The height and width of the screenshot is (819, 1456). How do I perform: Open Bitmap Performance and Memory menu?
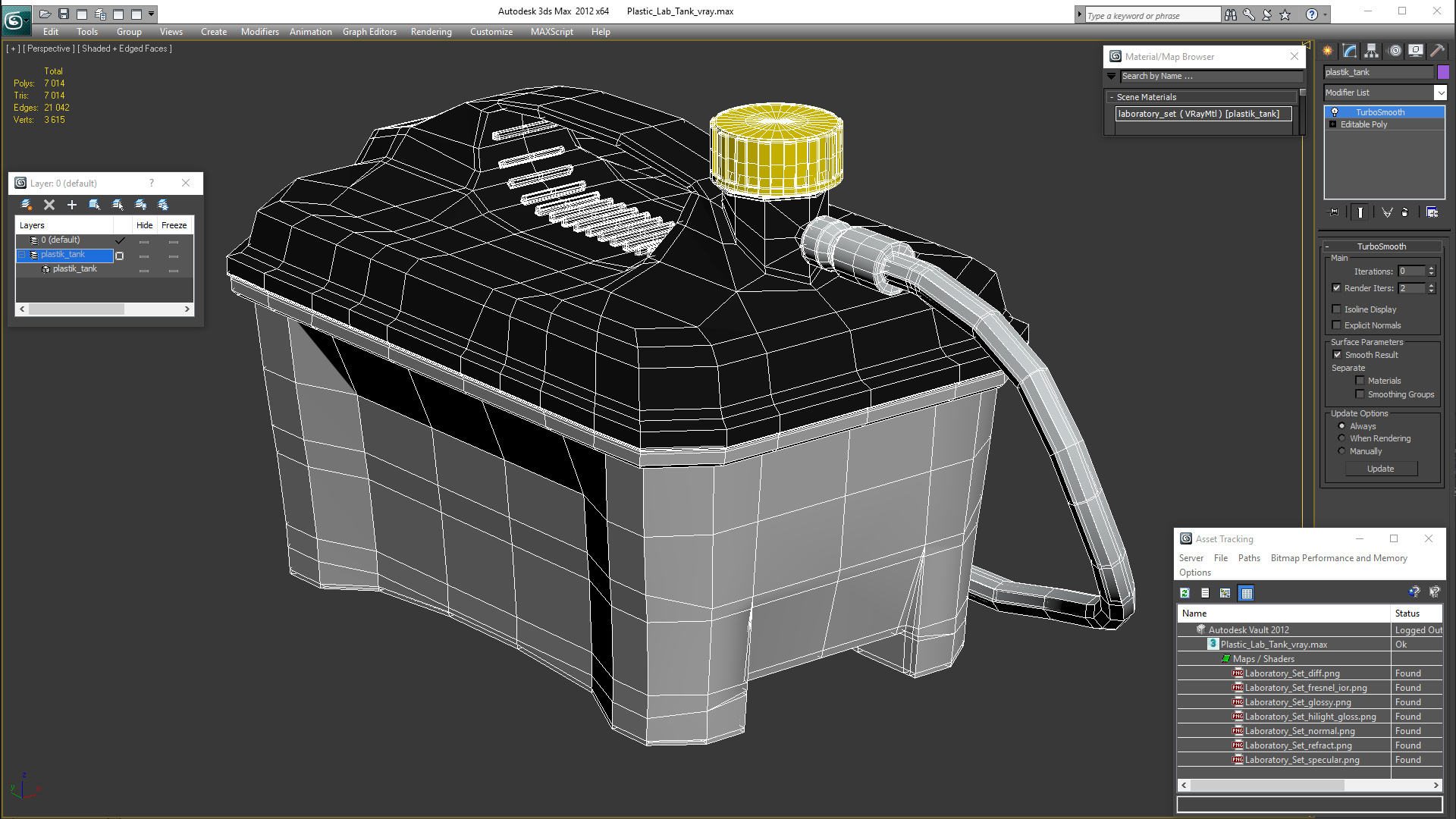(x=1338, y=558)
